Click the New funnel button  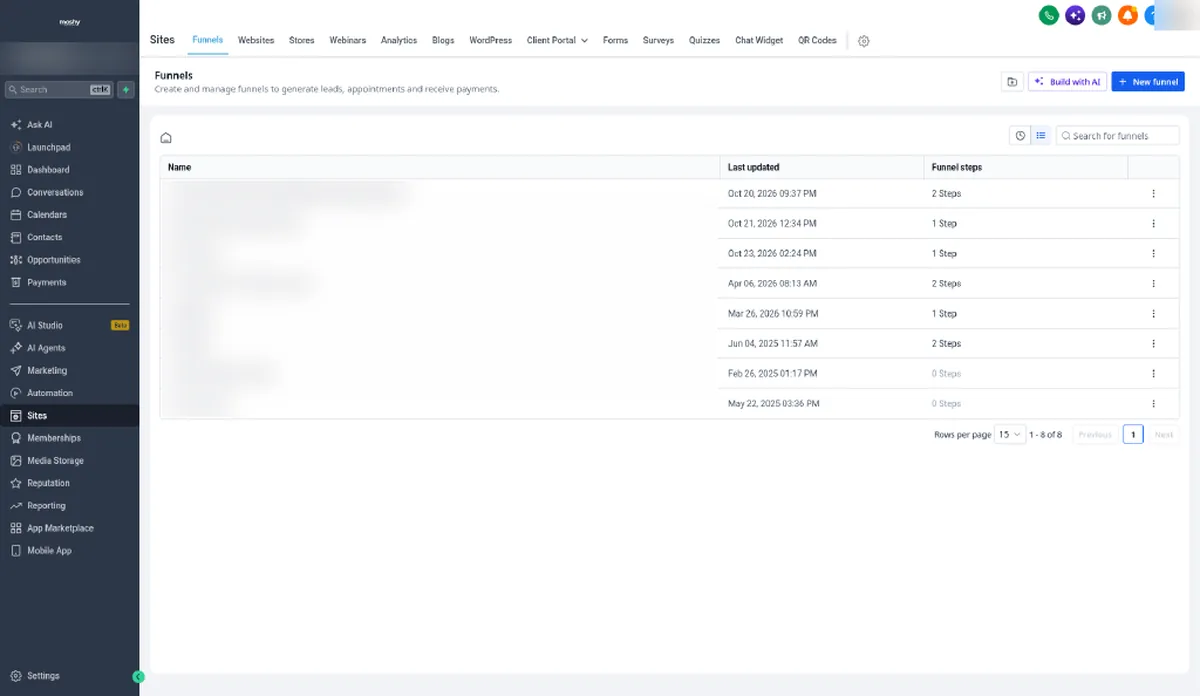point(1148,82)
